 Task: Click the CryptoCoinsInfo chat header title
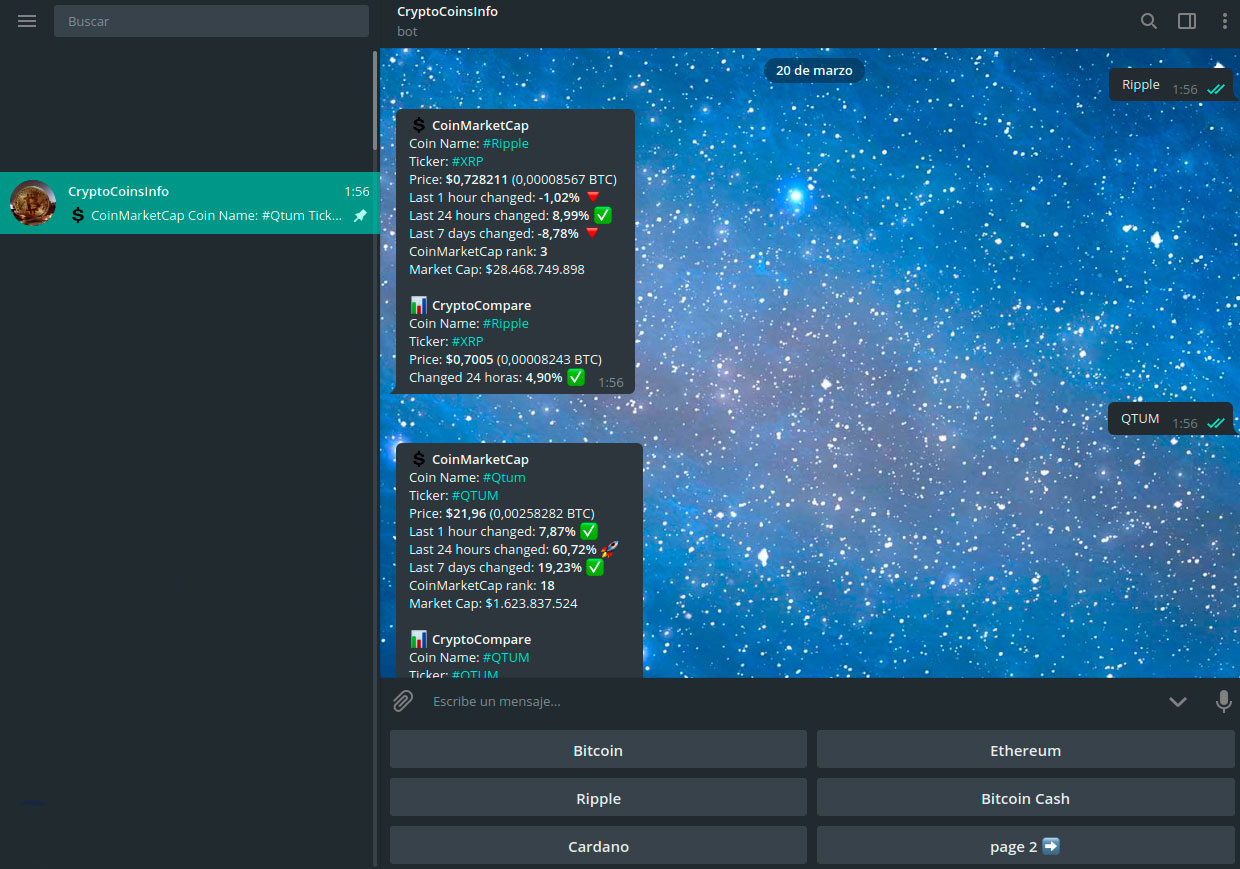(447, 12)
